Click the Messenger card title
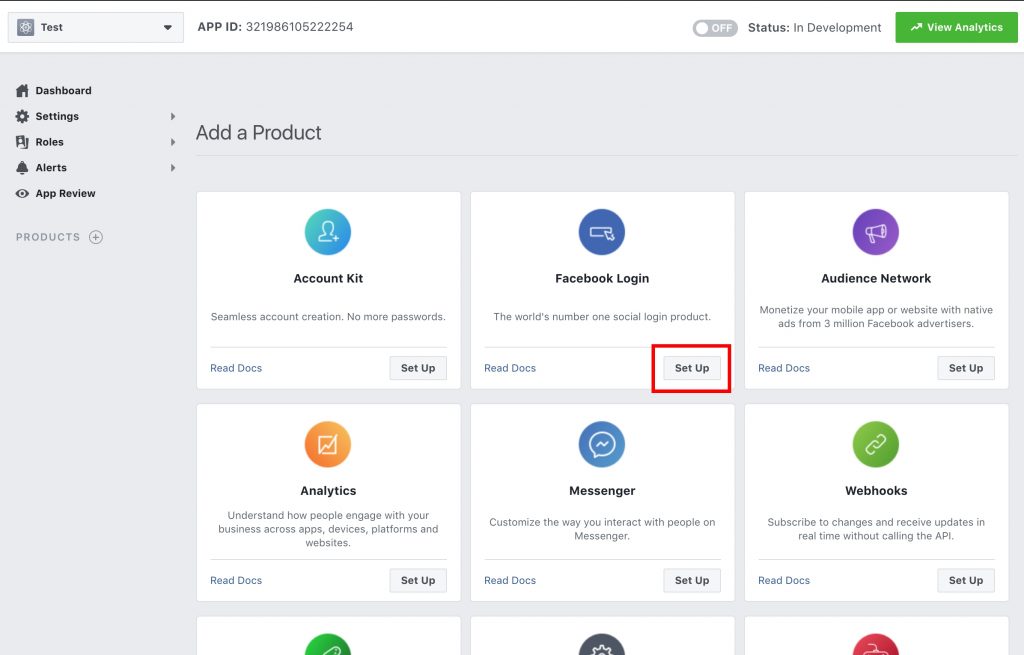The width and height of the screenshot is (1024, 655). [601, 490]
